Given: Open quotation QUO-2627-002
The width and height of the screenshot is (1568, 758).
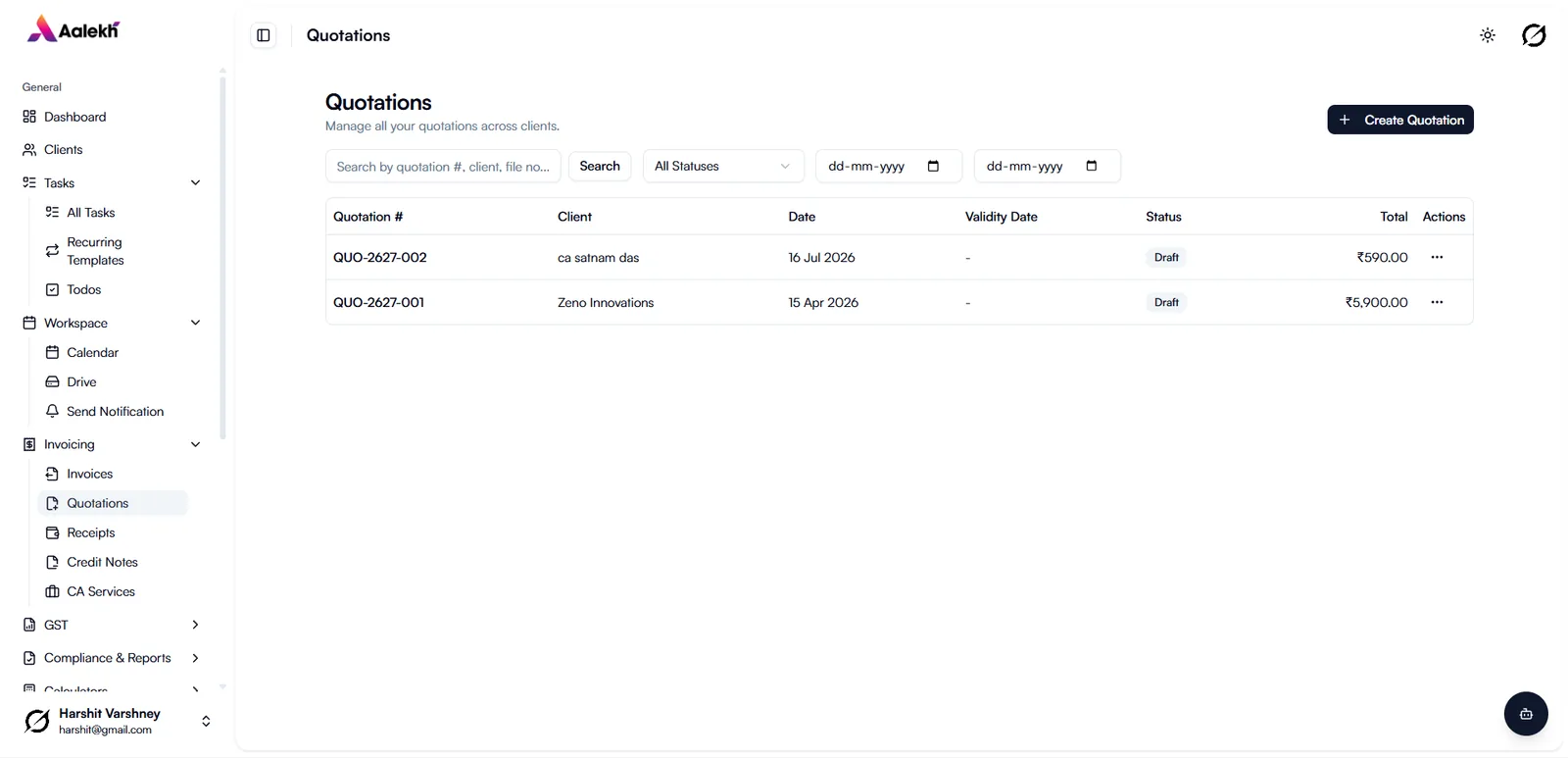Looking at the screenshot, I should pyautogui.click(x=380, y=258).
